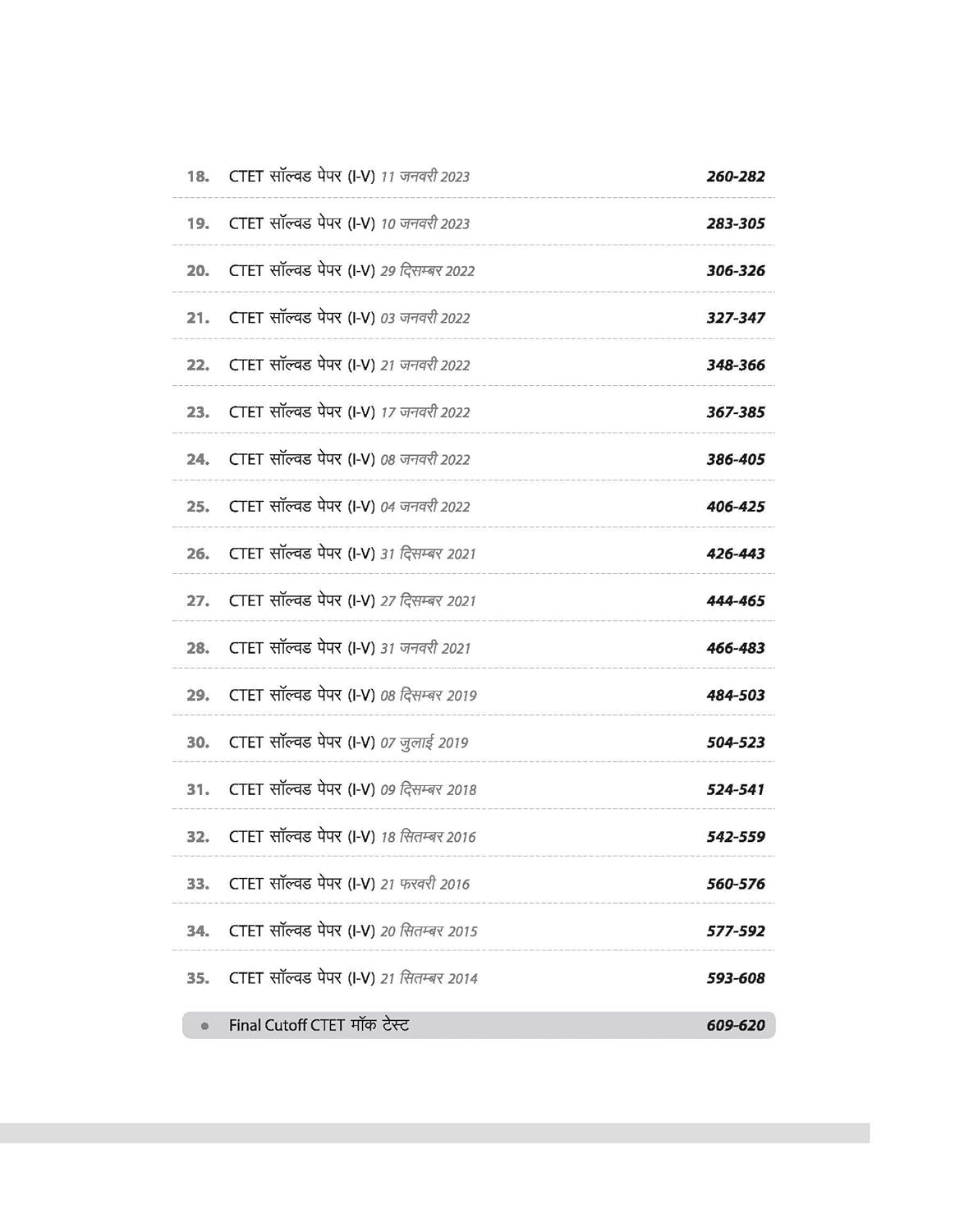Screen dimensions: 964x1232
Task: Click page range 327-347
Action: pyautogui.click(x=736, y=318)
